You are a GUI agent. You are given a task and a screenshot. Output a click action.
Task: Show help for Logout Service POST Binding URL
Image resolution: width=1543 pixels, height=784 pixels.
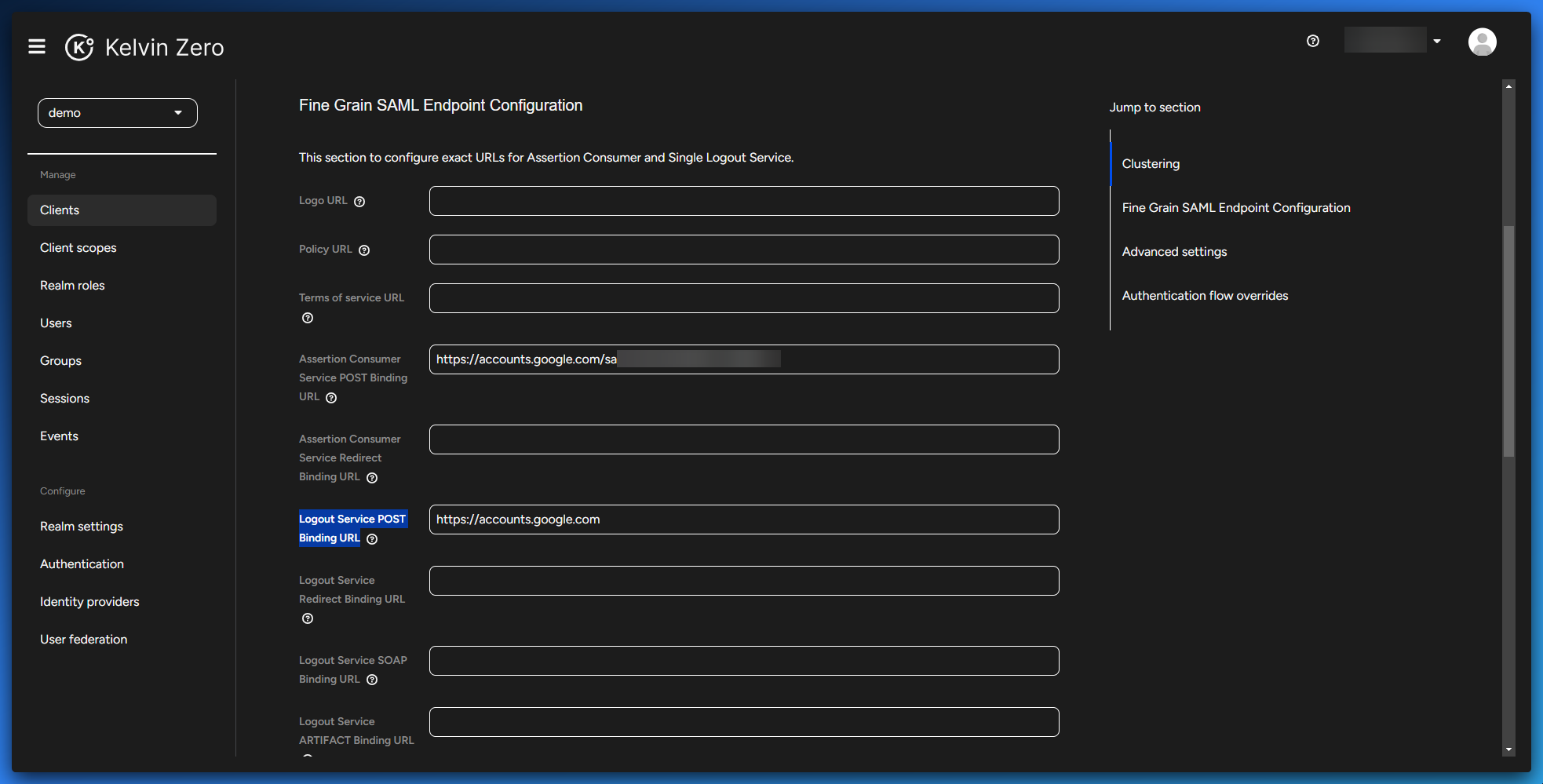372,539
